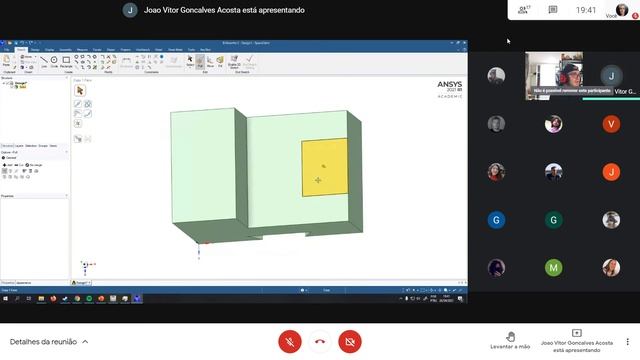Click Levantar a mão button
640x360 pixels.
510,341
